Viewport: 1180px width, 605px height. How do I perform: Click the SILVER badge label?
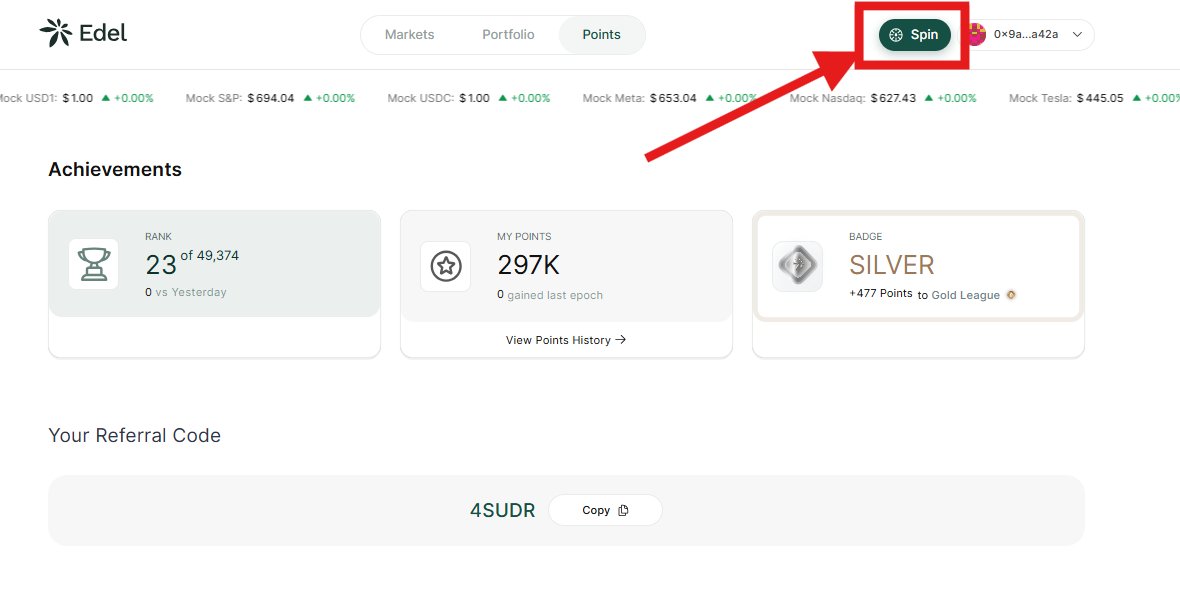[892, 265]
